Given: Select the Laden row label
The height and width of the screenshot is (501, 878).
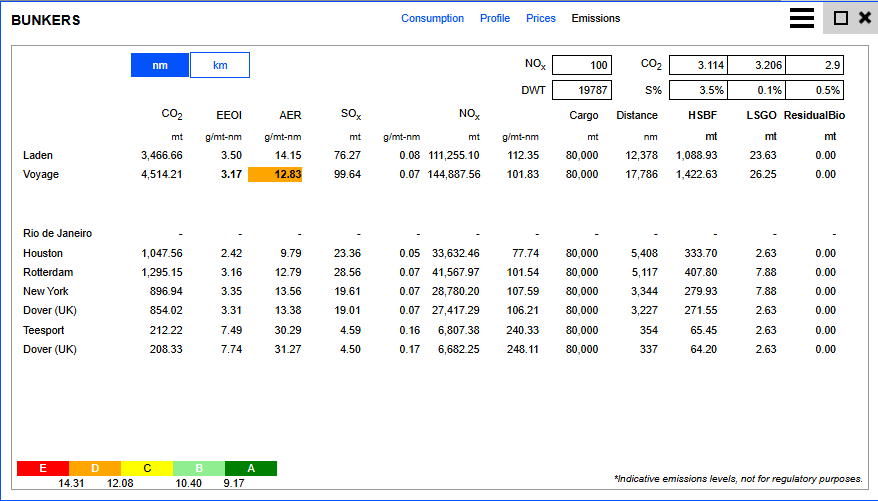Looking at the screenshot, I should pos(38,155).
